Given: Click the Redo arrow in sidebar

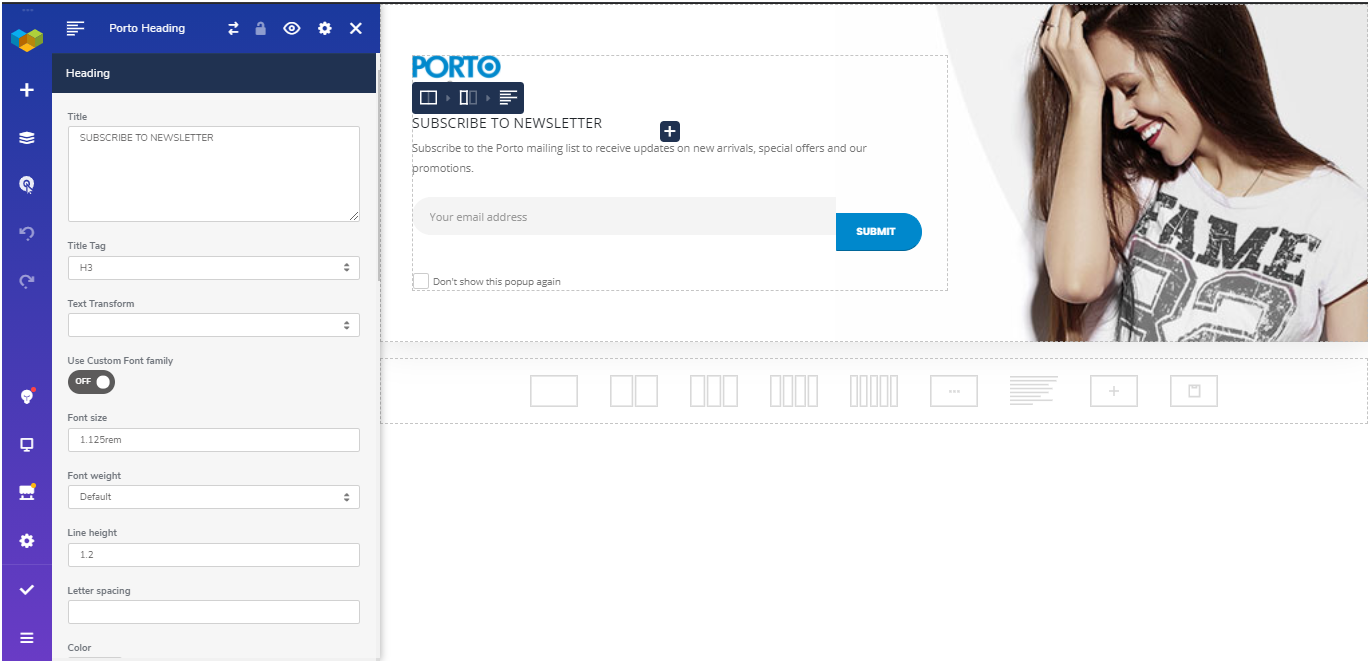Looking at the screenshot, I should (27, 281).
